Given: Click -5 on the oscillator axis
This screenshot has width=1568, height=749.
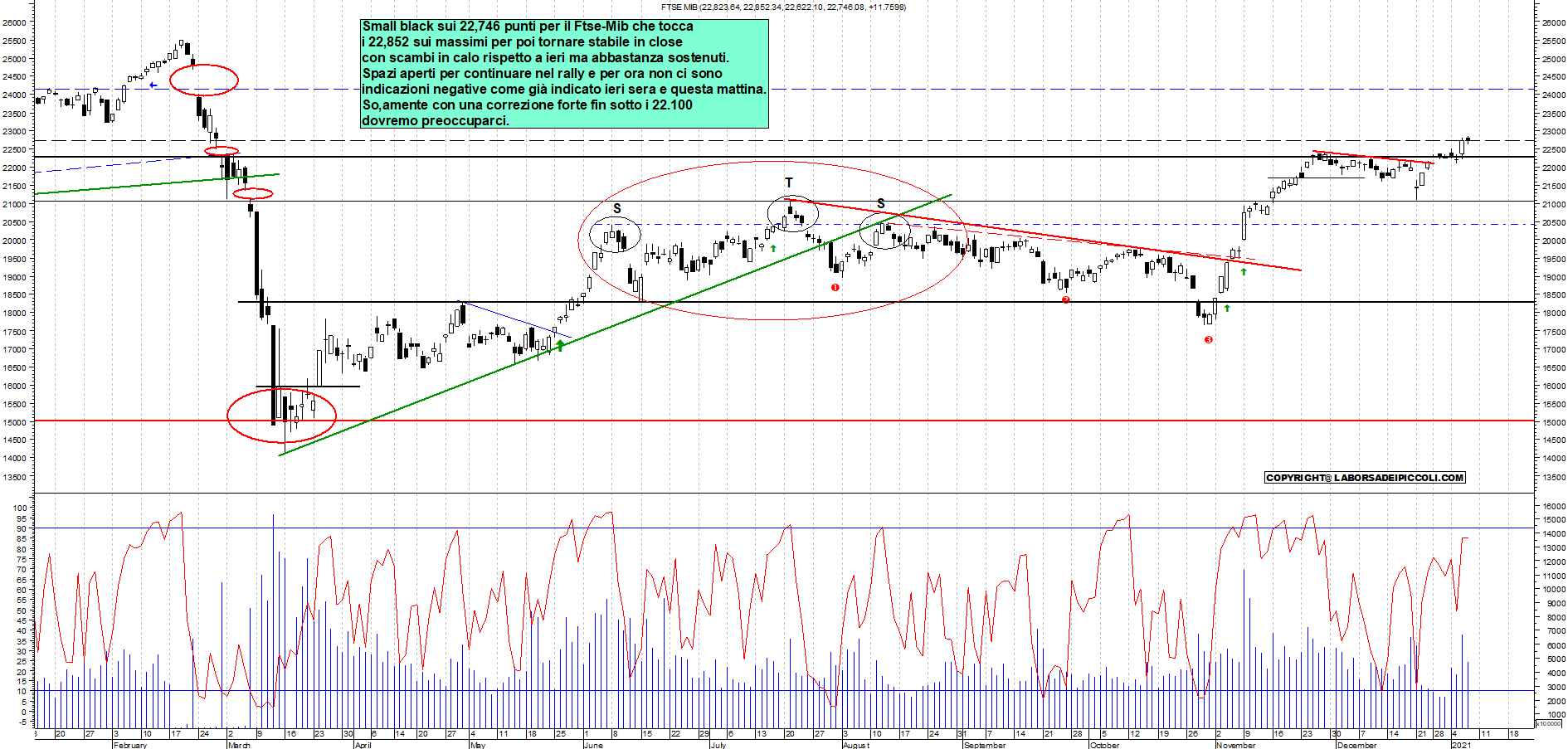Looking at the screenshot, I should pos(22,722).
